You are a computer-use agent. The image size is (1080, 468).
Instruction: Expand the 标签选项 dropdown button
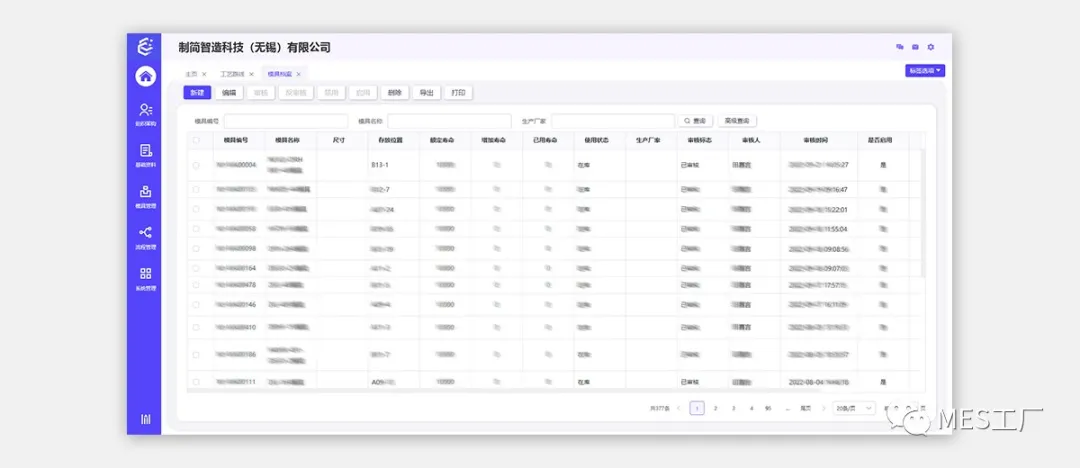[x=925, y=71]
